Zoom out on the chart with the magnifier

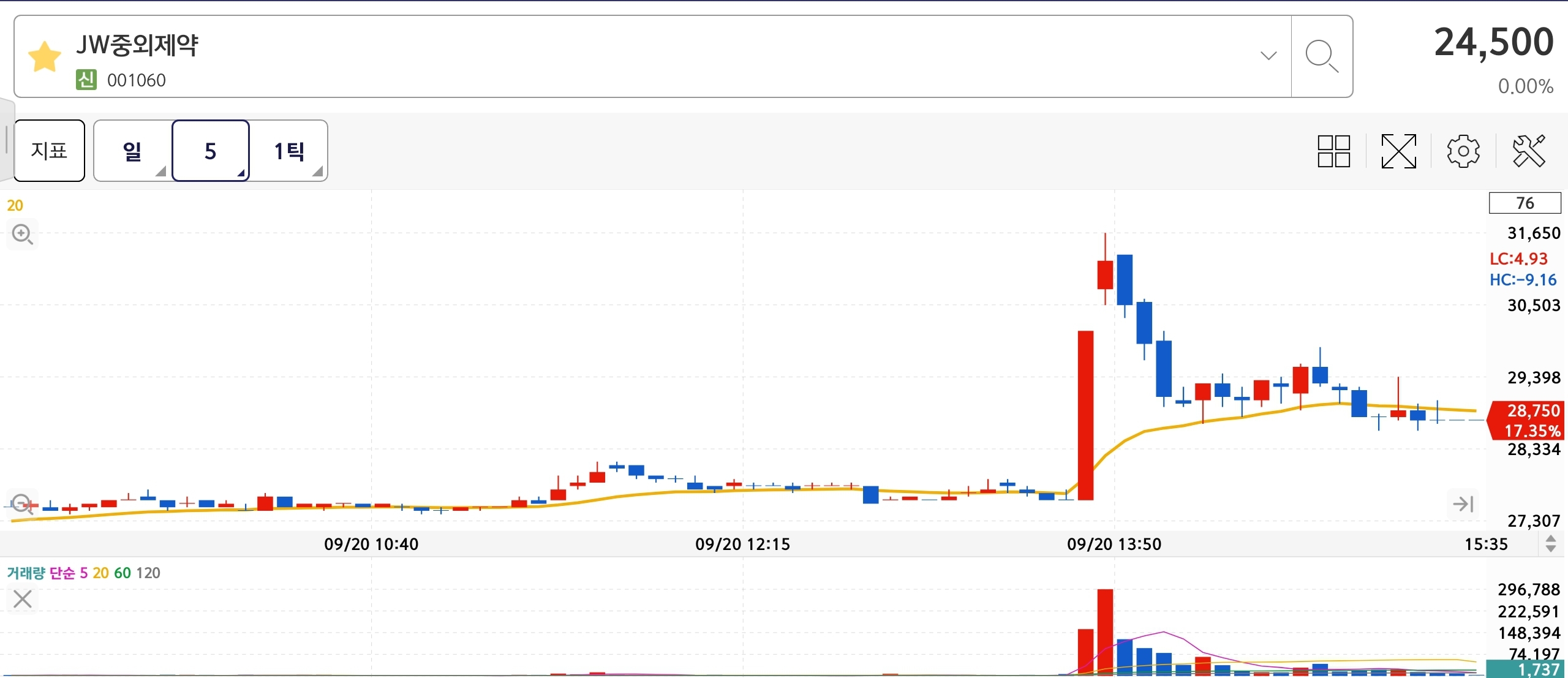[23, 505]
